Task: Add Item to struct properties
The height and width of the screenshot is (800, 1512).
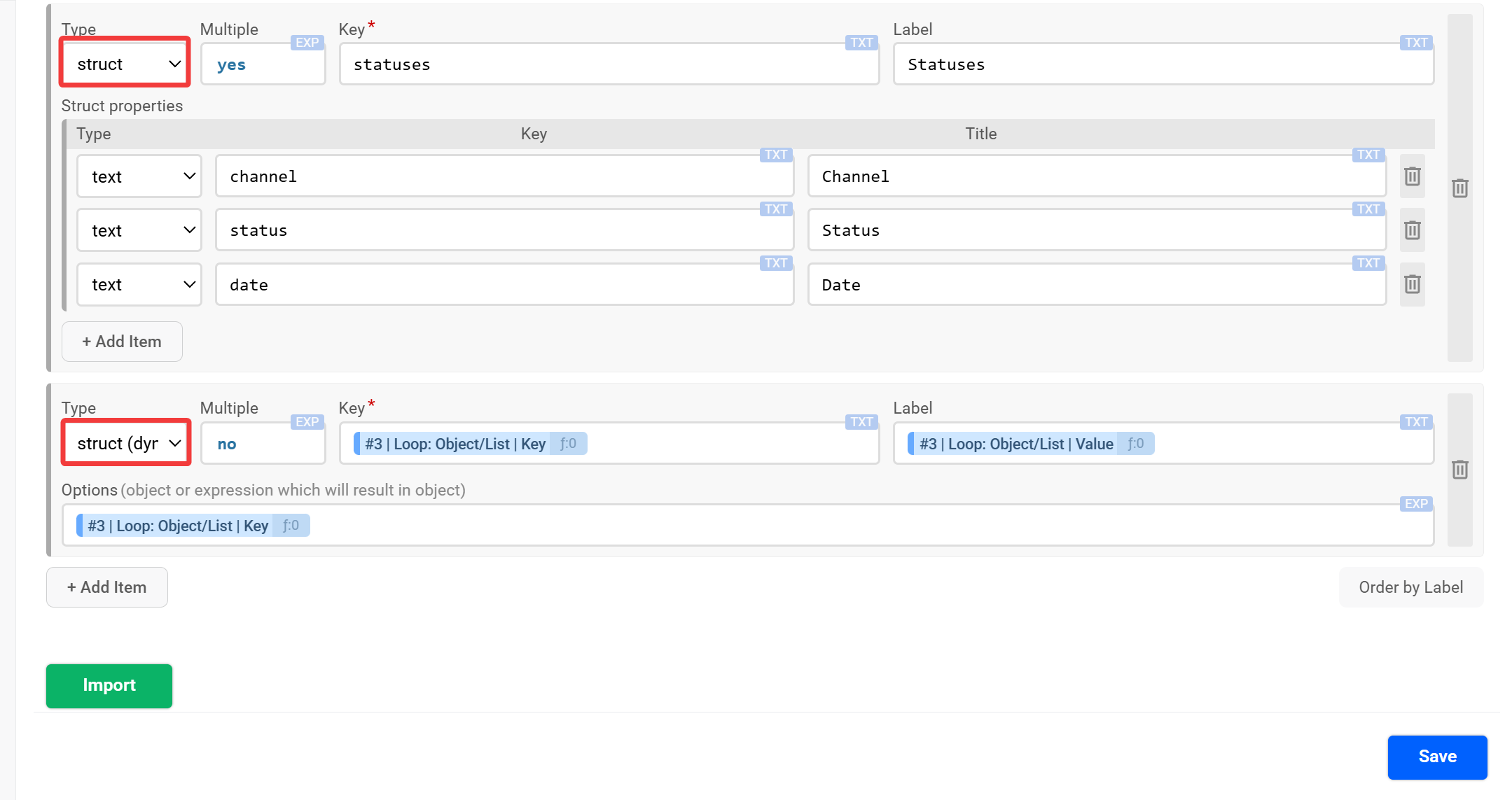Action: pyautogui.click(x=122, y=342)
